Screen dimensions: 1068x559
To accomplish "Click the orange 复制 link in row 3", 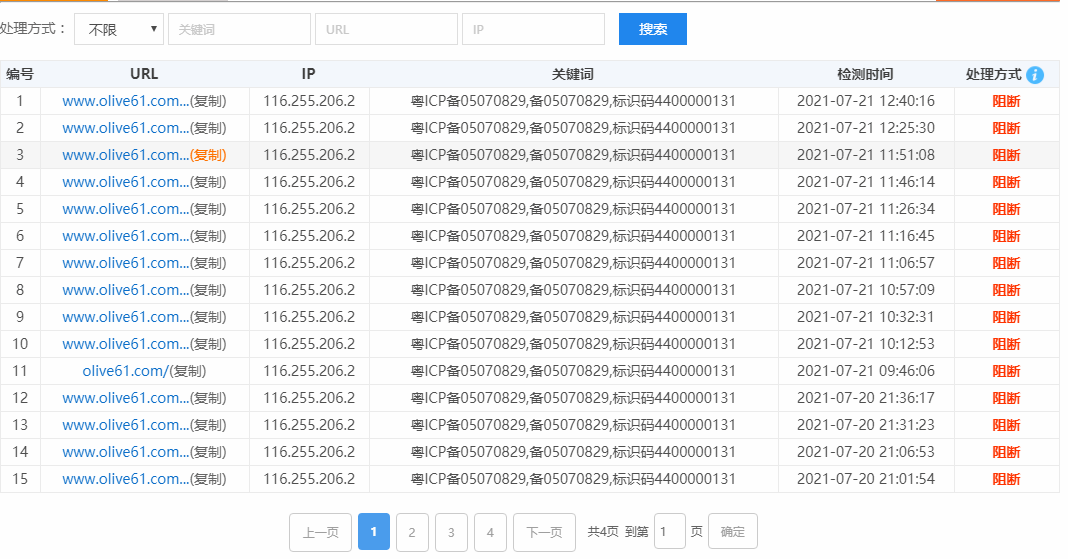I will tap(208, 155).
